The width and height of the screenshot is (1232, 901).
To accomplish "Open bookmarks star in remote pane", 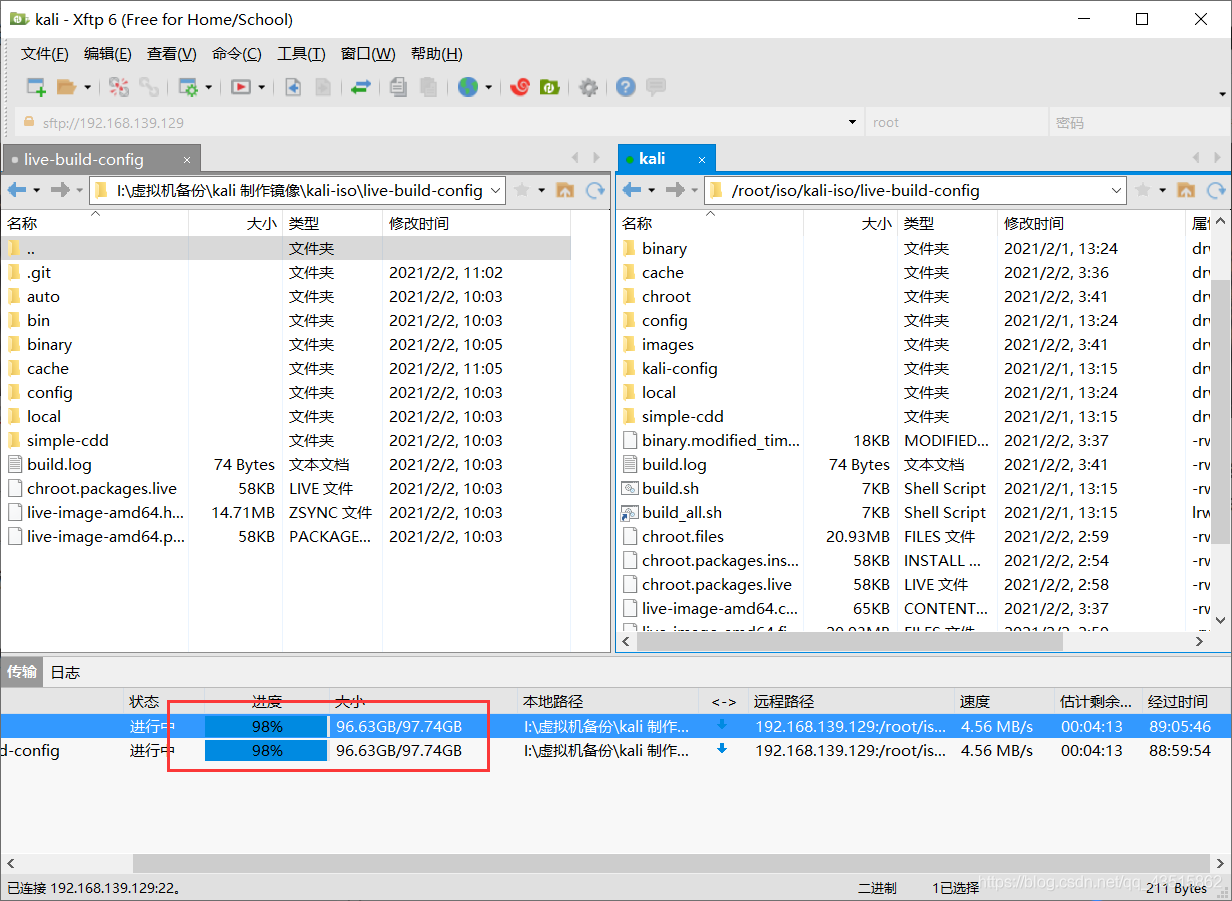I will [1142, 190].
